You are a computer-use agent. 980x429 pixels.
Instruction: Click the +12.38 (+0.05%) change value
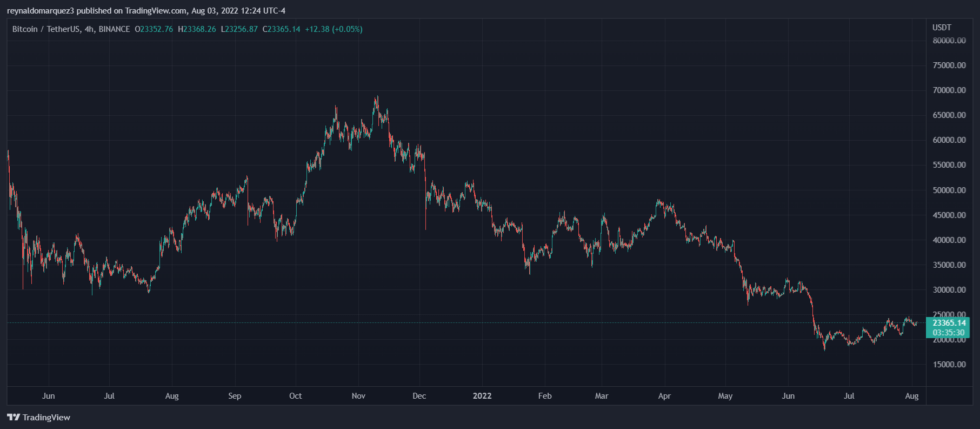coord(333,29)
